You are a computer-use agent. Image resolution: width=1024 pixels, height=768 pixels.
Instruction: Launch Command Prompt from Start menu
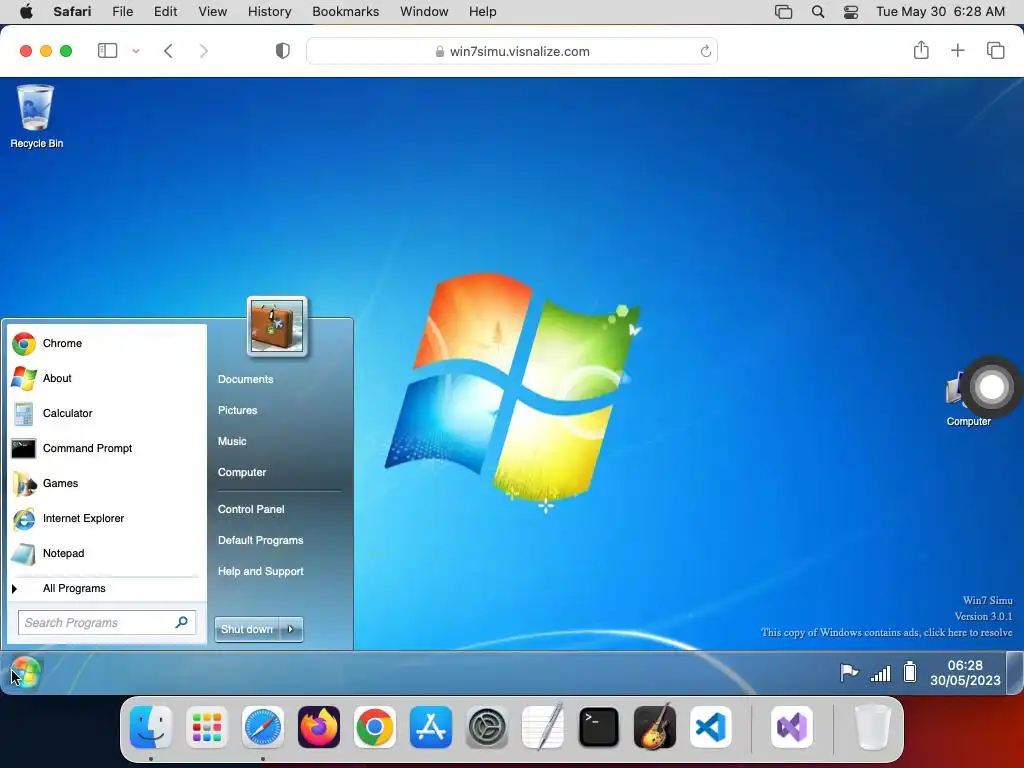pyautogui.click(x=107, y=448)
